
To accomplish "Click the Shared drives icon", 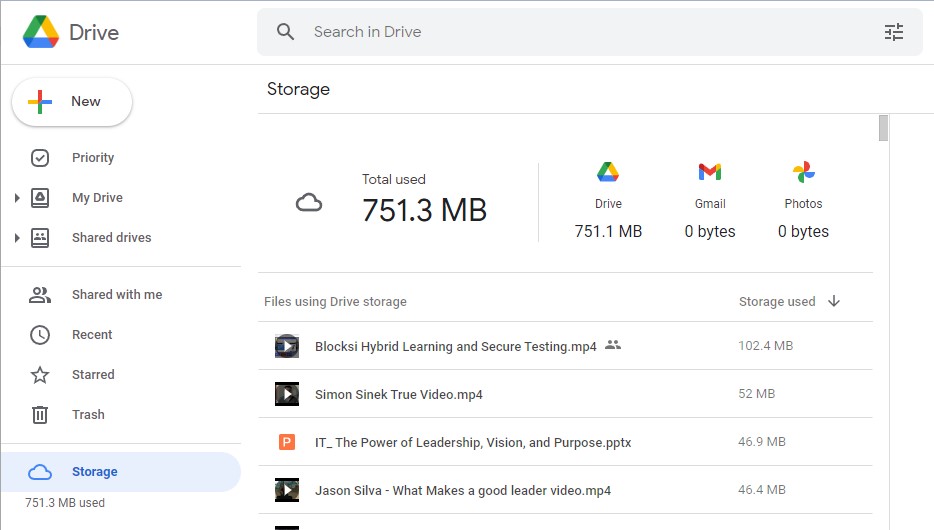I will tap(40, 238).
